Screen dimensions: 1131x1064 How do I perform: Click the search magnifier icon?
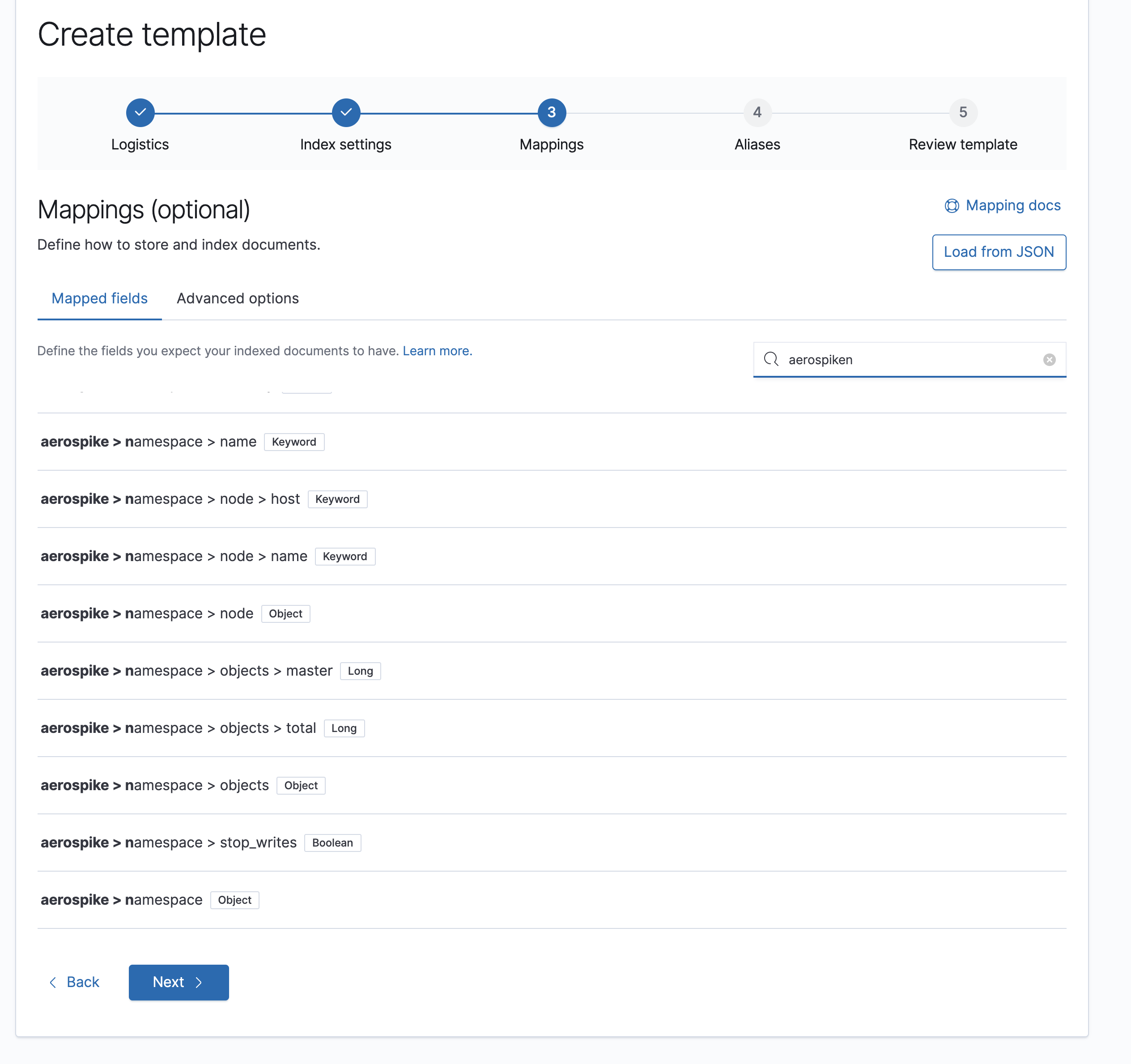point(771,359)
